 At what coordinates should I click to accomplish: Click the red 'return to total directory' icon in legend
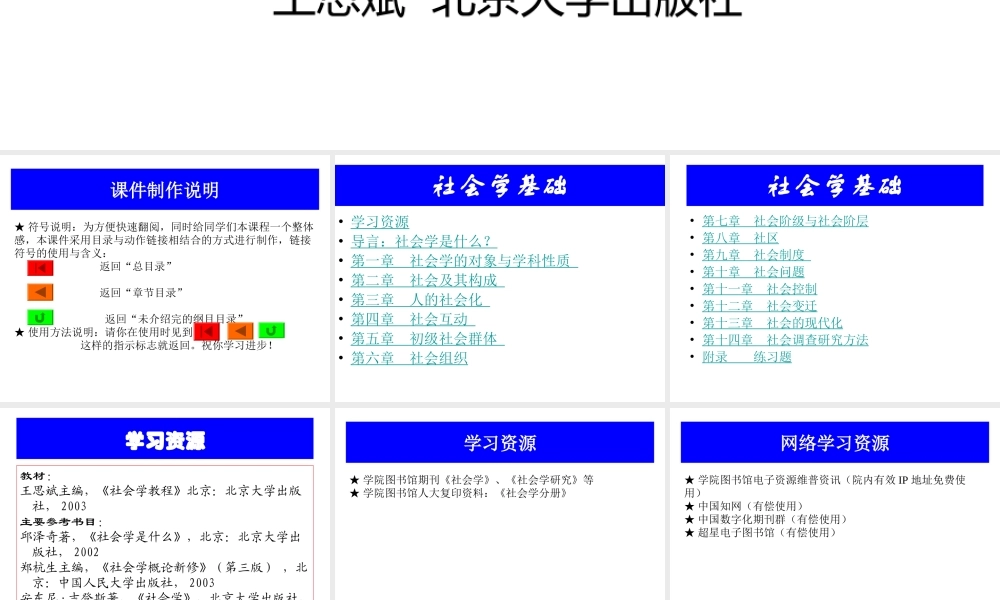pyautogui.click(x=39, y=267)
